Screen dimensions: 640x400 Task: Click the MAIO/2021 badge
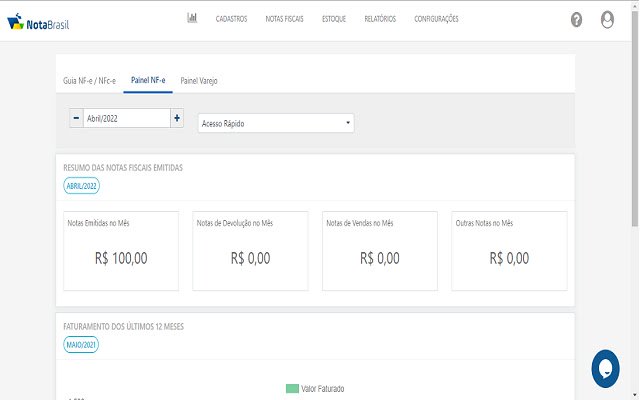coord(81,344)
